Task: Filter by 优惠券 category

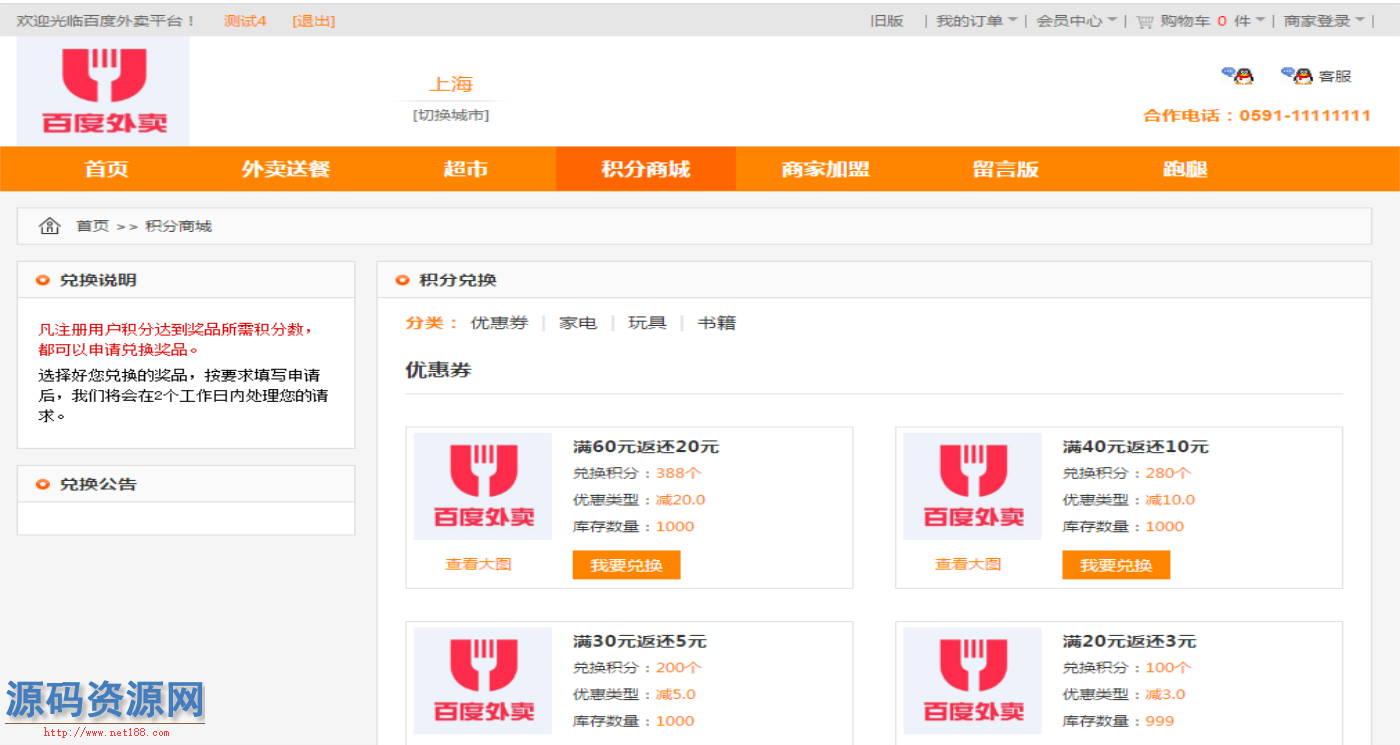Action: 499,323
